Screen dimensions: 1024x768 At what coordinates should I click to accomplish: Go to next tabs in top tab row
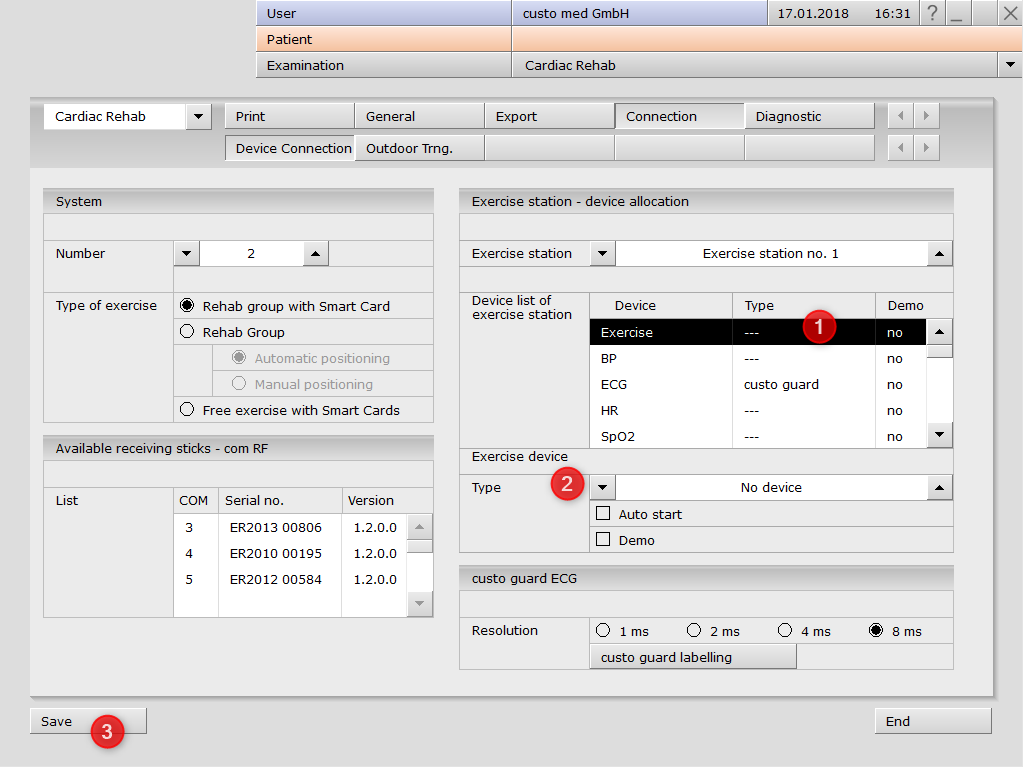(926, 116)
